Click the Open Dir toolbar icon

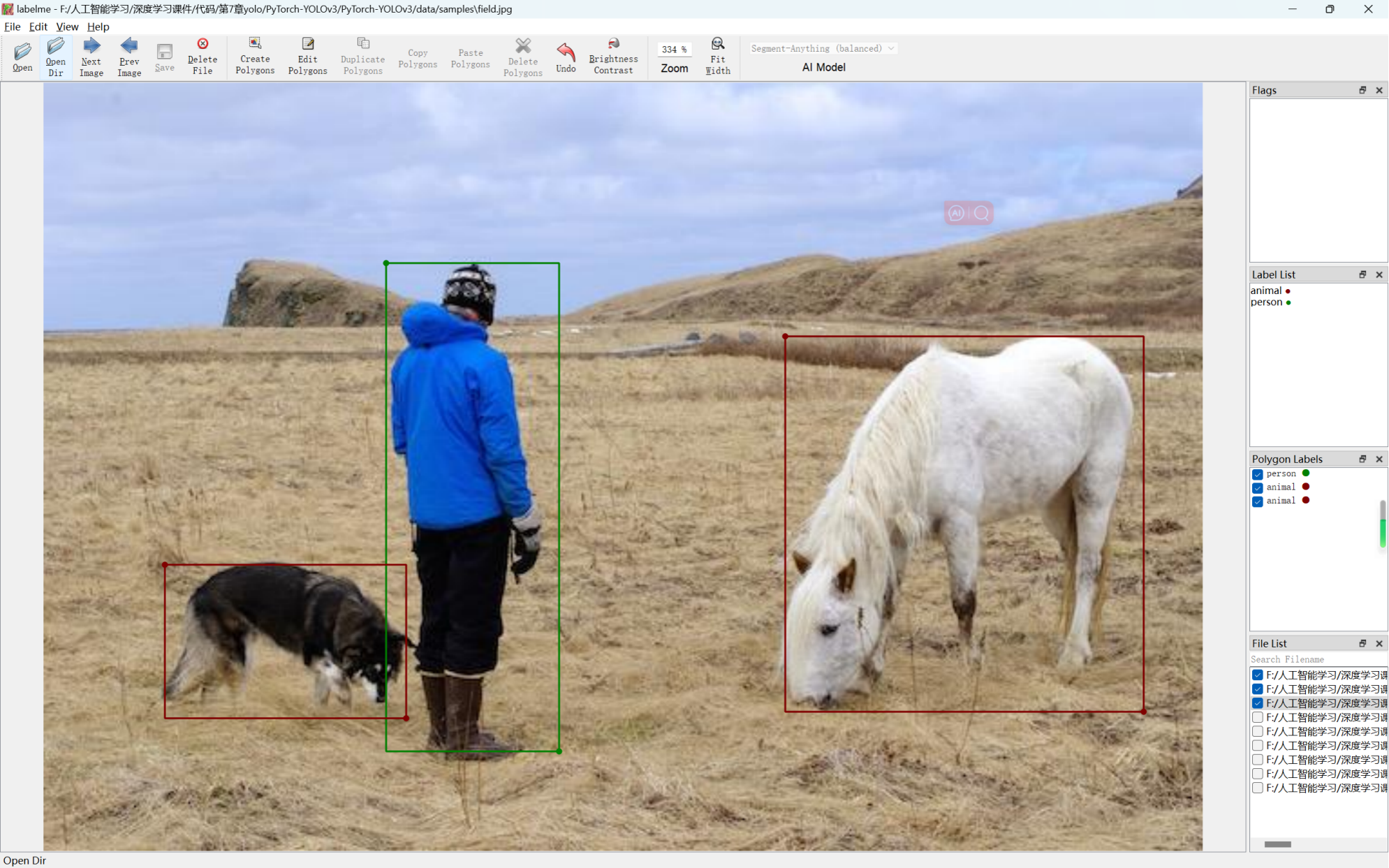point(55,57)
